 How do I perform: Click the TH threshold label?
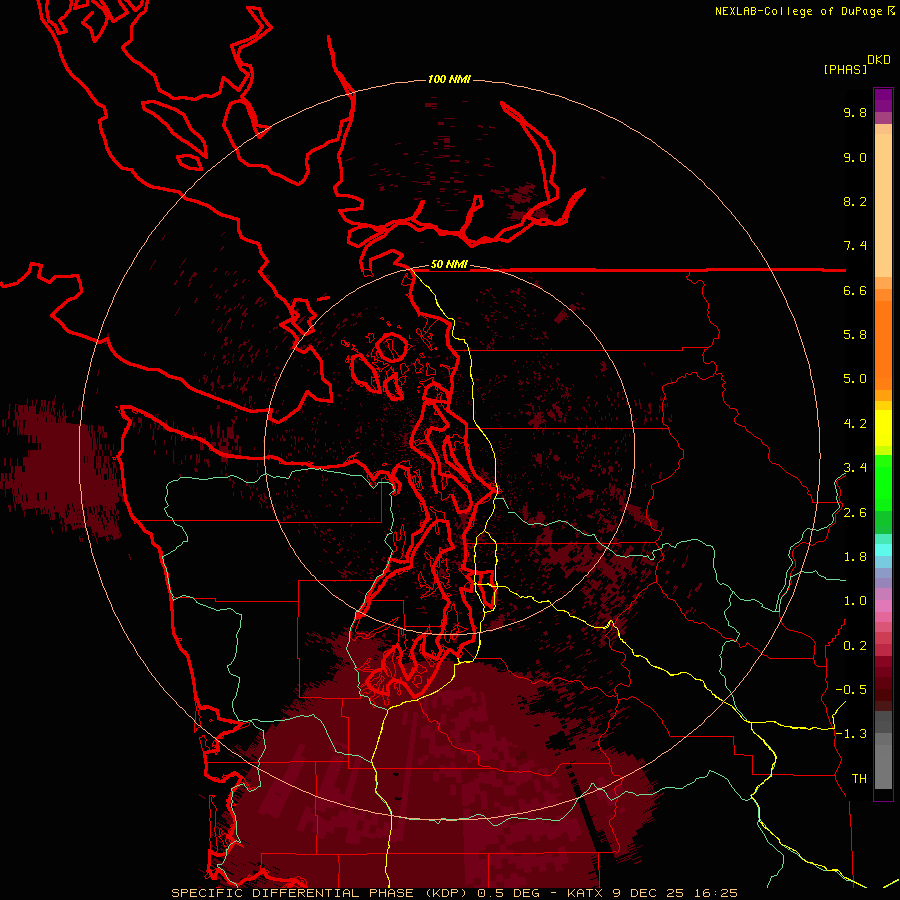click(859, 779)
